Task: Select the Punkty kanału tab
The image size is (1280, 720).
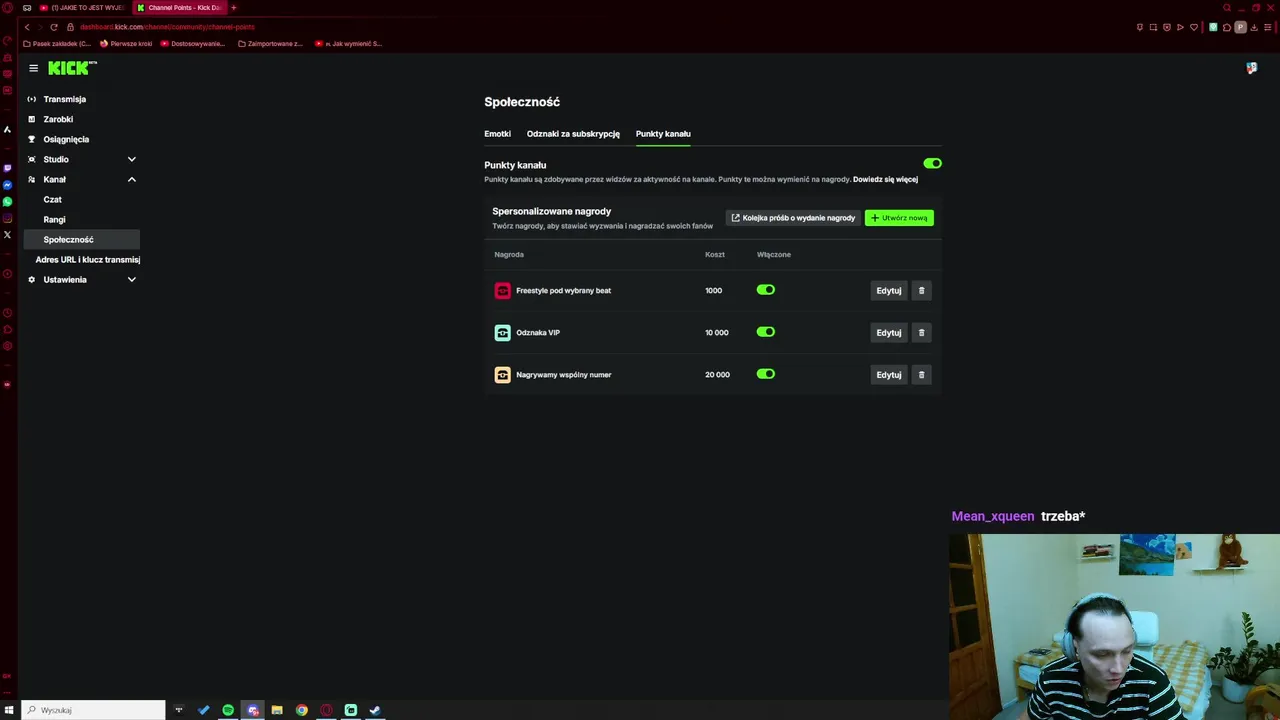Action: click(x=663, y=133)
